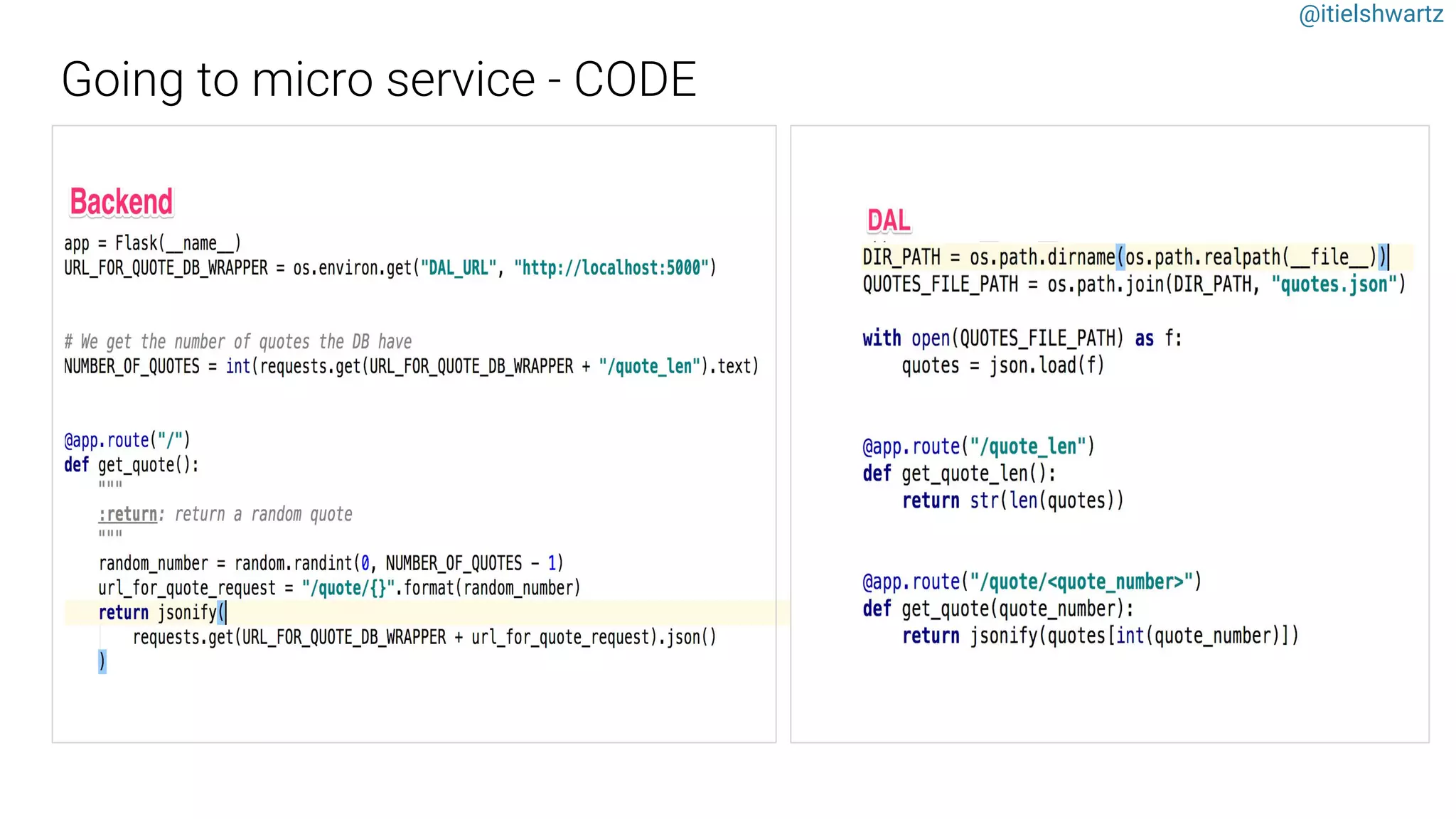Click the pink Backend heading

[121, 202]
